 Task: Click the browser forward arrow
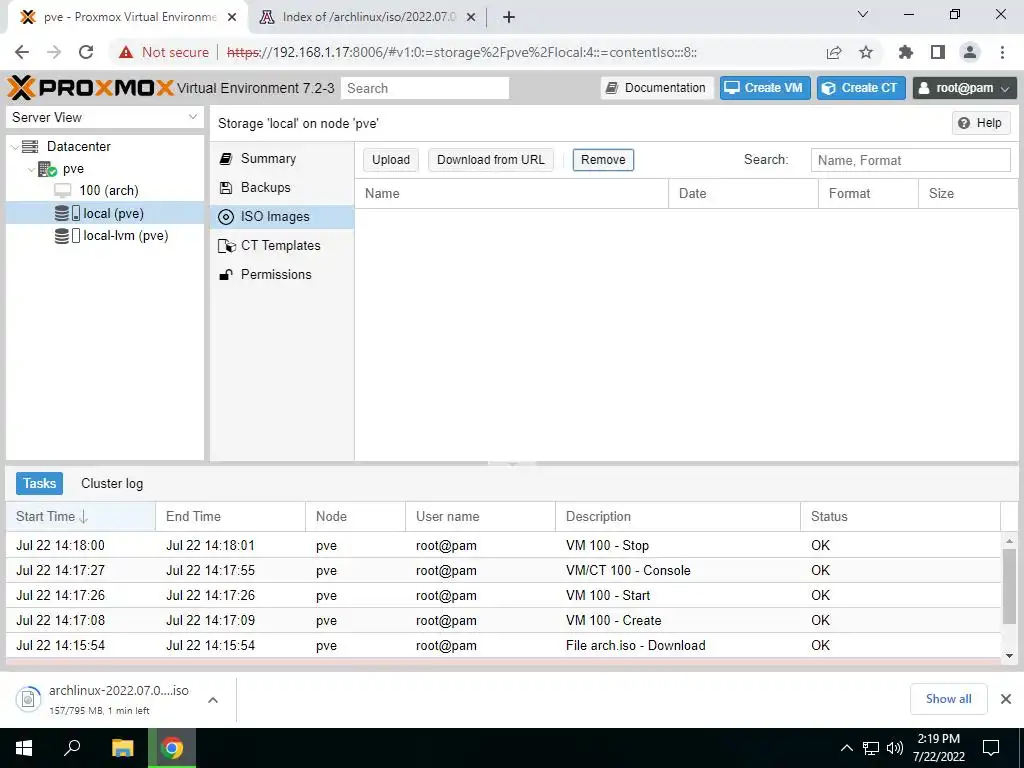54,52
